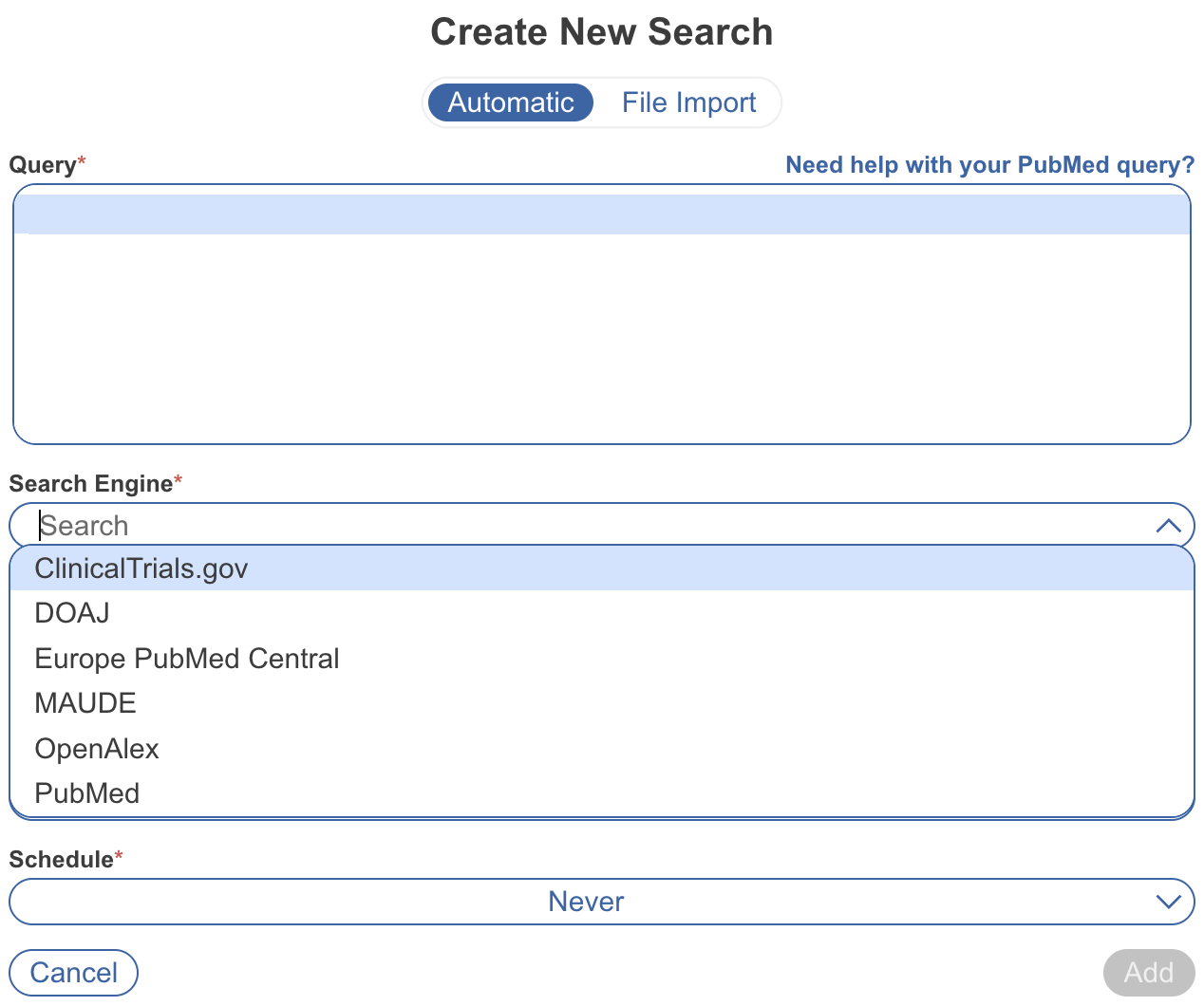Open the Schedule dropdown showing Never
Image resolution: width=1204 pixels, height=1006 pixels.
[x=586, y=902]
